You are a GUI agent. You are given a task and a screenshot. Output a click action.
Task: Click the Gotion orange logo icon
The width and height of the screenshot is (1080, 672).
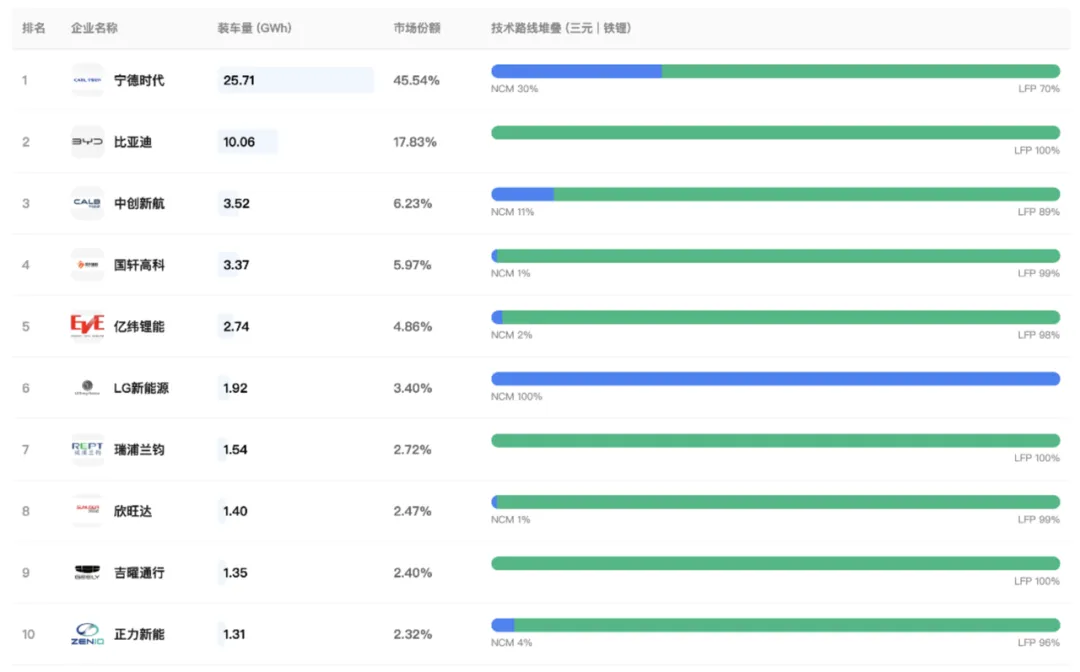tap(87, 265)
